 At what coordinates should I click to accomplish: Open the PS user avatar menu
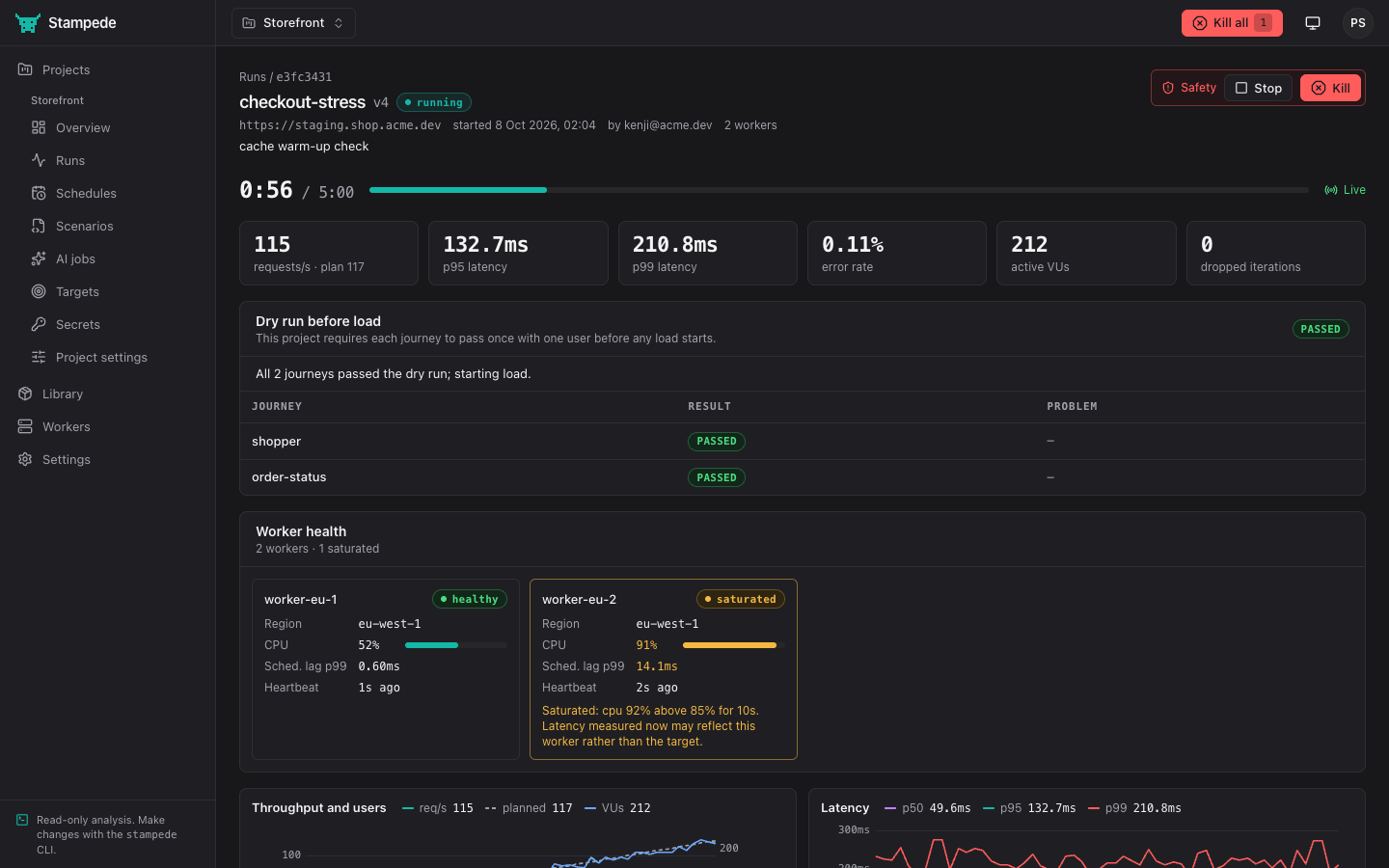1358,23
